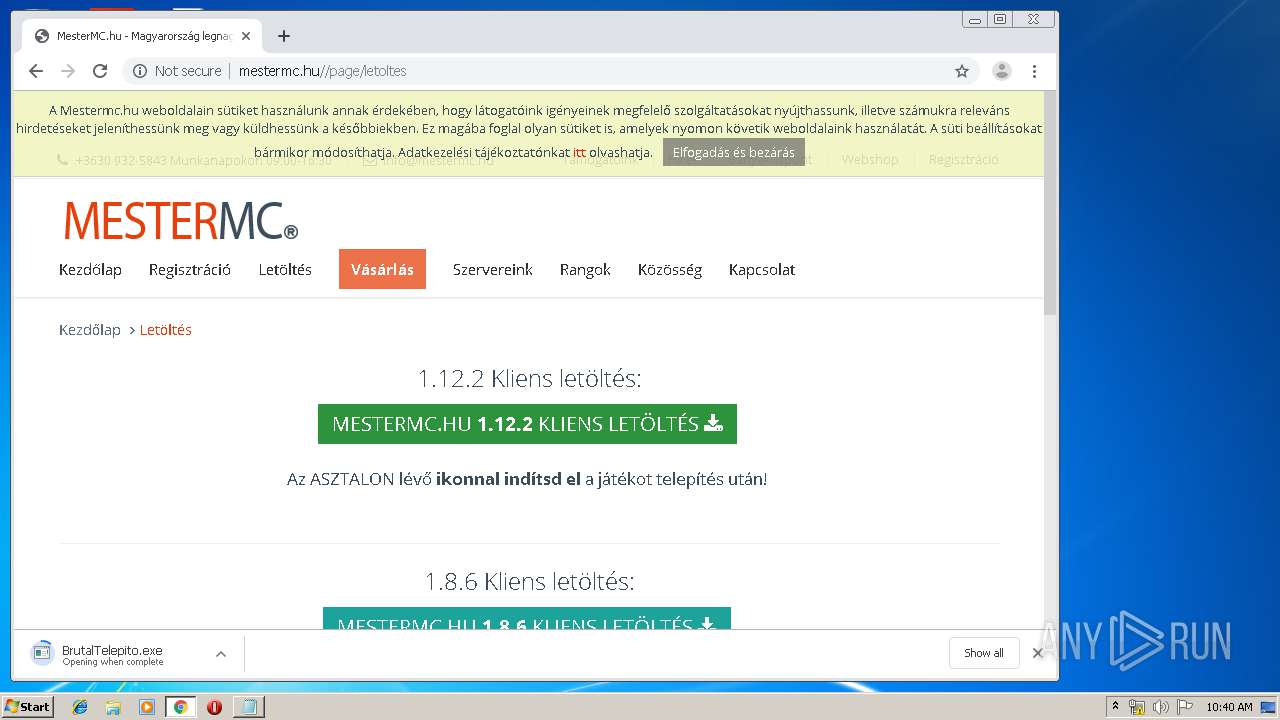Click the volume speaker tray icon
This screenshot has height=720, width=1280.
[1161, 707]
